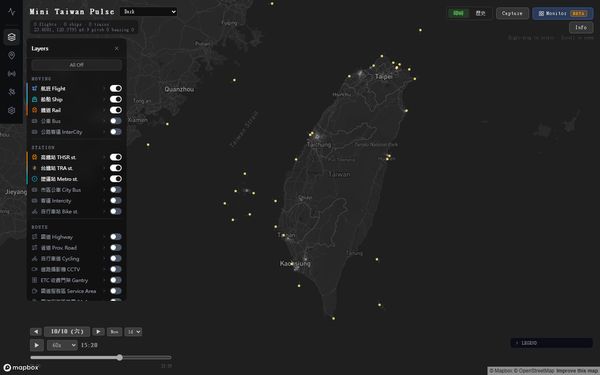The width and height of the screenshot is (600, 375).
Task: Click the Flight layer airplane icon
Action: point(34,88)
